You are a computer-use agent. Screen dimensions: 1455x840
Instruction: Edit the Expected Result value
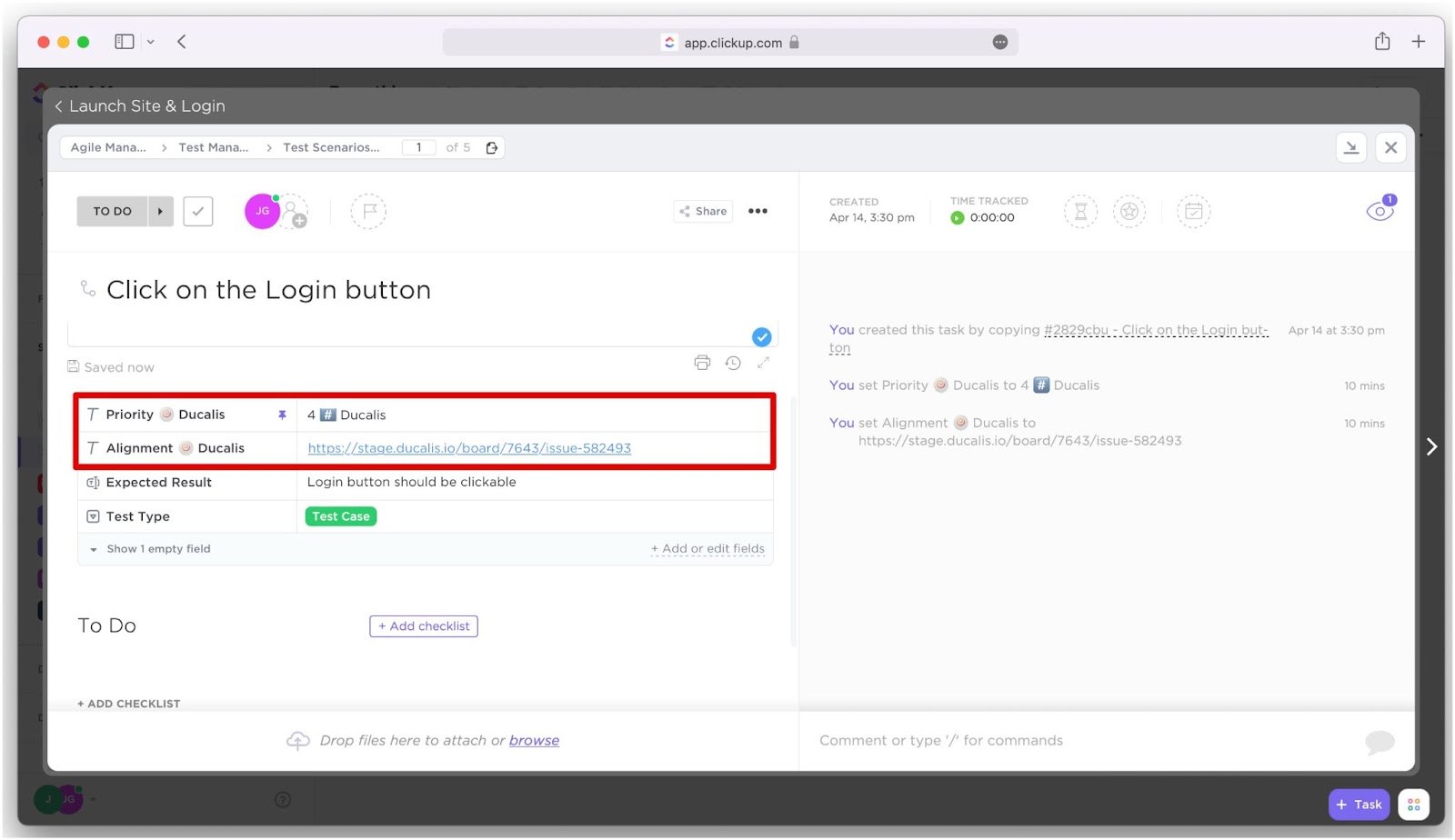pos(535,482)
